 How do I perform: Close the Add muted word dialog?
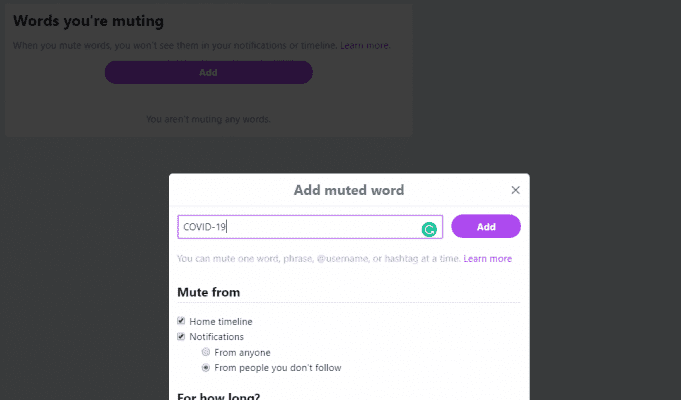pos(515,190)
